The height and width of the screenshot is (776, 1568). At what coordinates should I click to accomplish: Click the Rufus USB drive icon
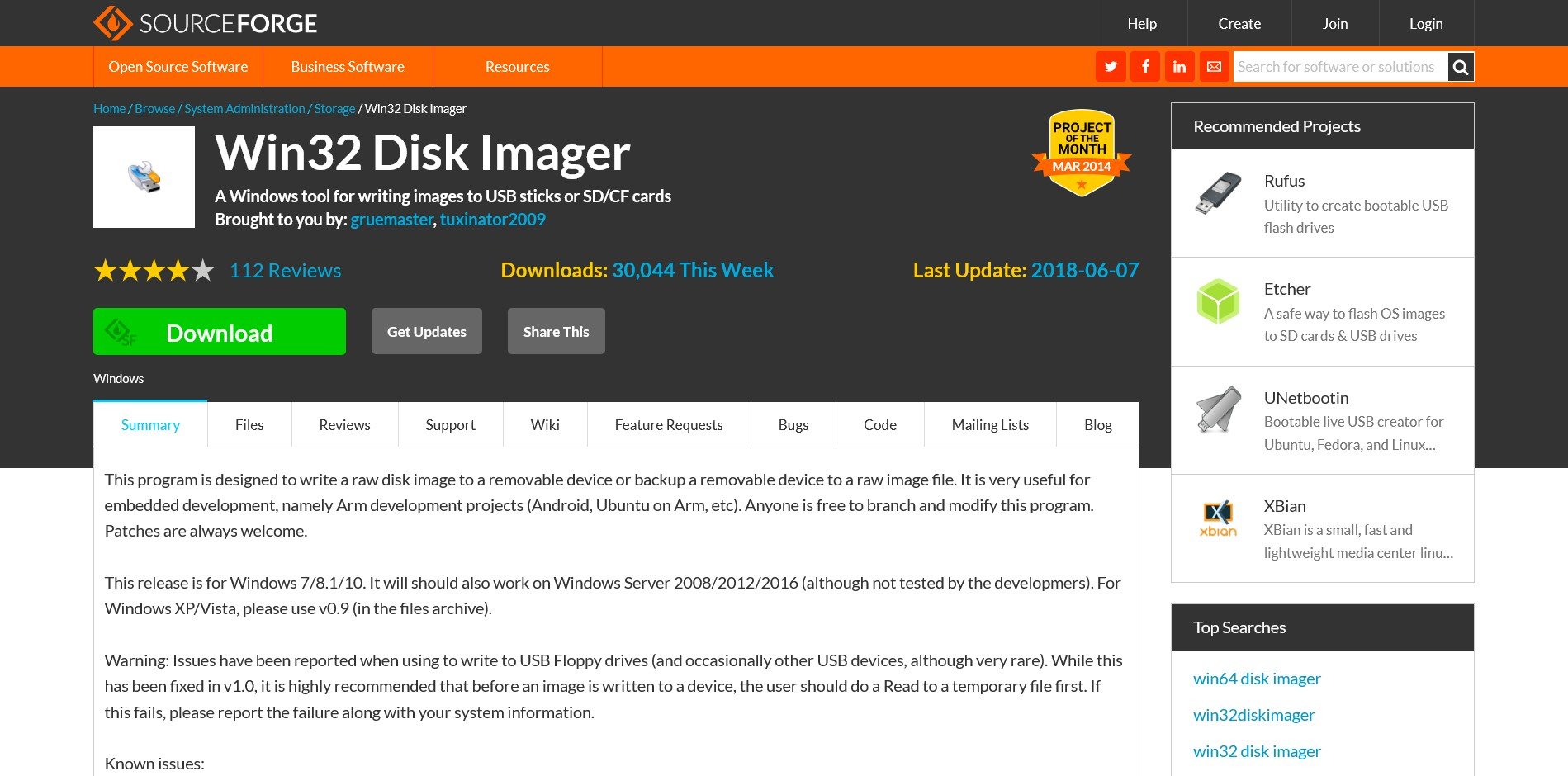pos(1218,193)
